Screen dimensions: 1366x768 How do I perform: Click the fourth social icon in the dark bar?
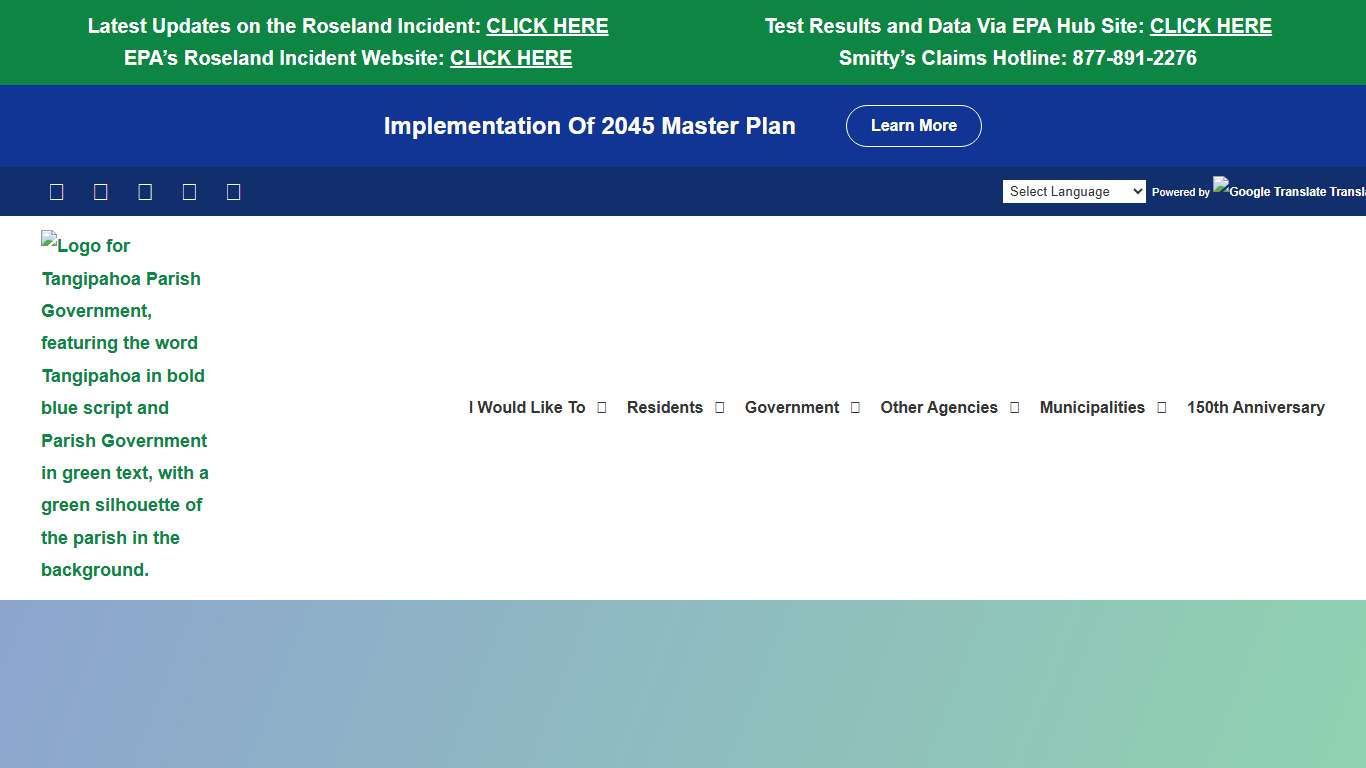[x=189, y=192]
